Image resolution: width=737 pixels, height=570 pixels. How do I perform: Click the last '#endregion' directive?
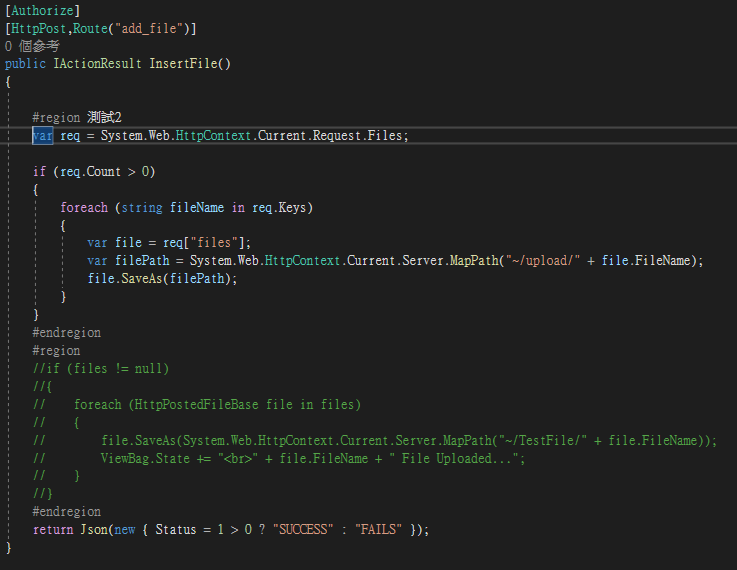pos(66,511)
